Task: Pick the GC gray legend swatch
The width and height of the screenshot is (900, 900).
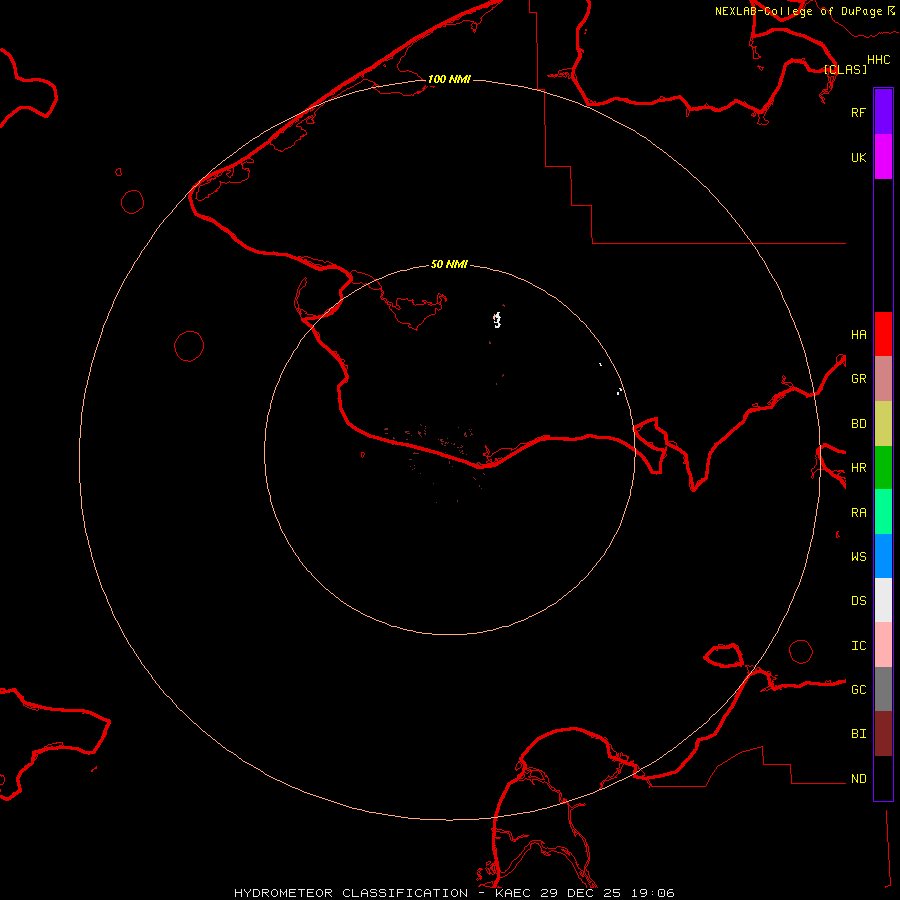Action: pos(883,689)
